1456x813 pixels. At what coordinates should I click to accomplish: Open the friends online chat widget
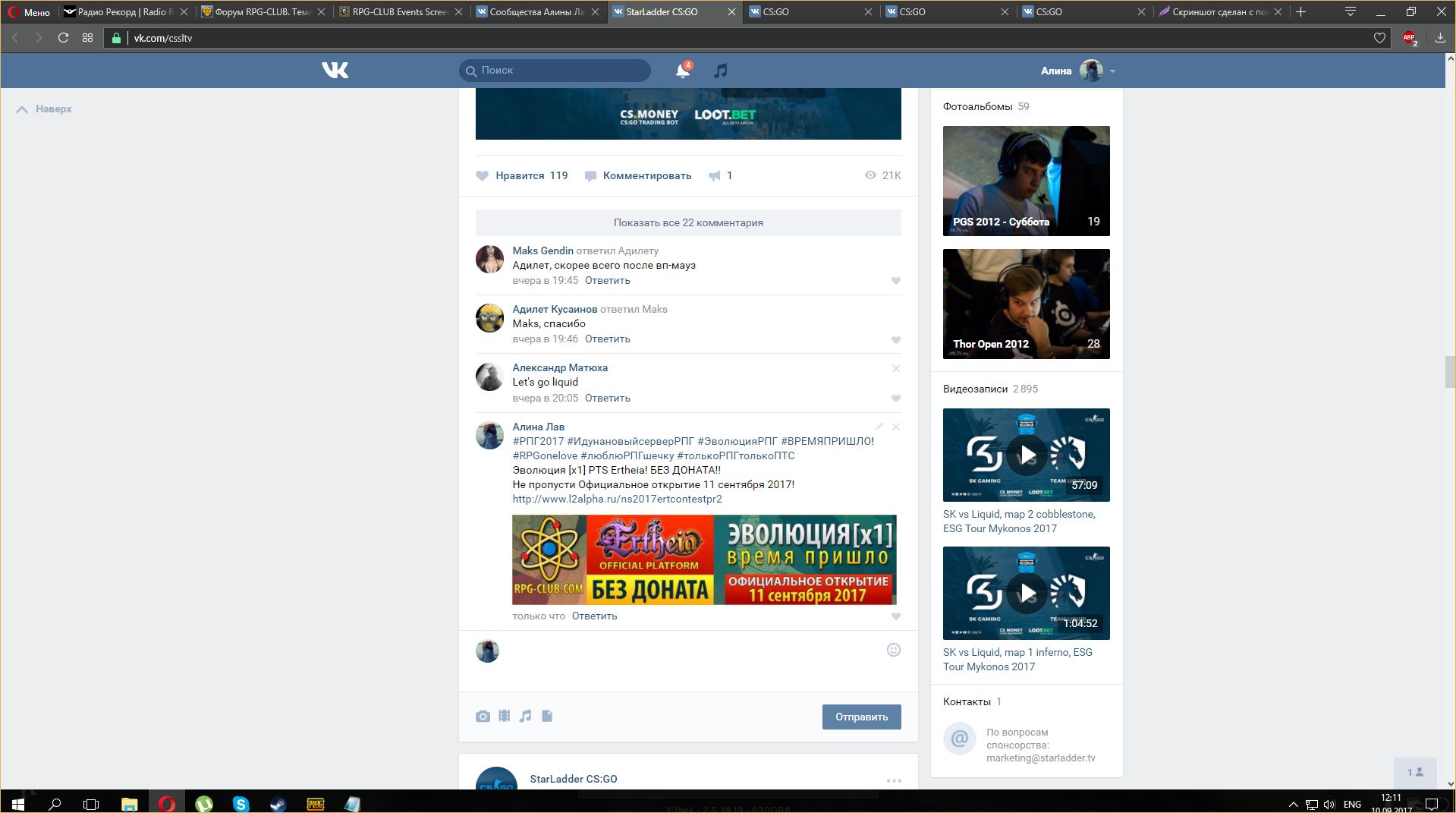point(1415,772)
